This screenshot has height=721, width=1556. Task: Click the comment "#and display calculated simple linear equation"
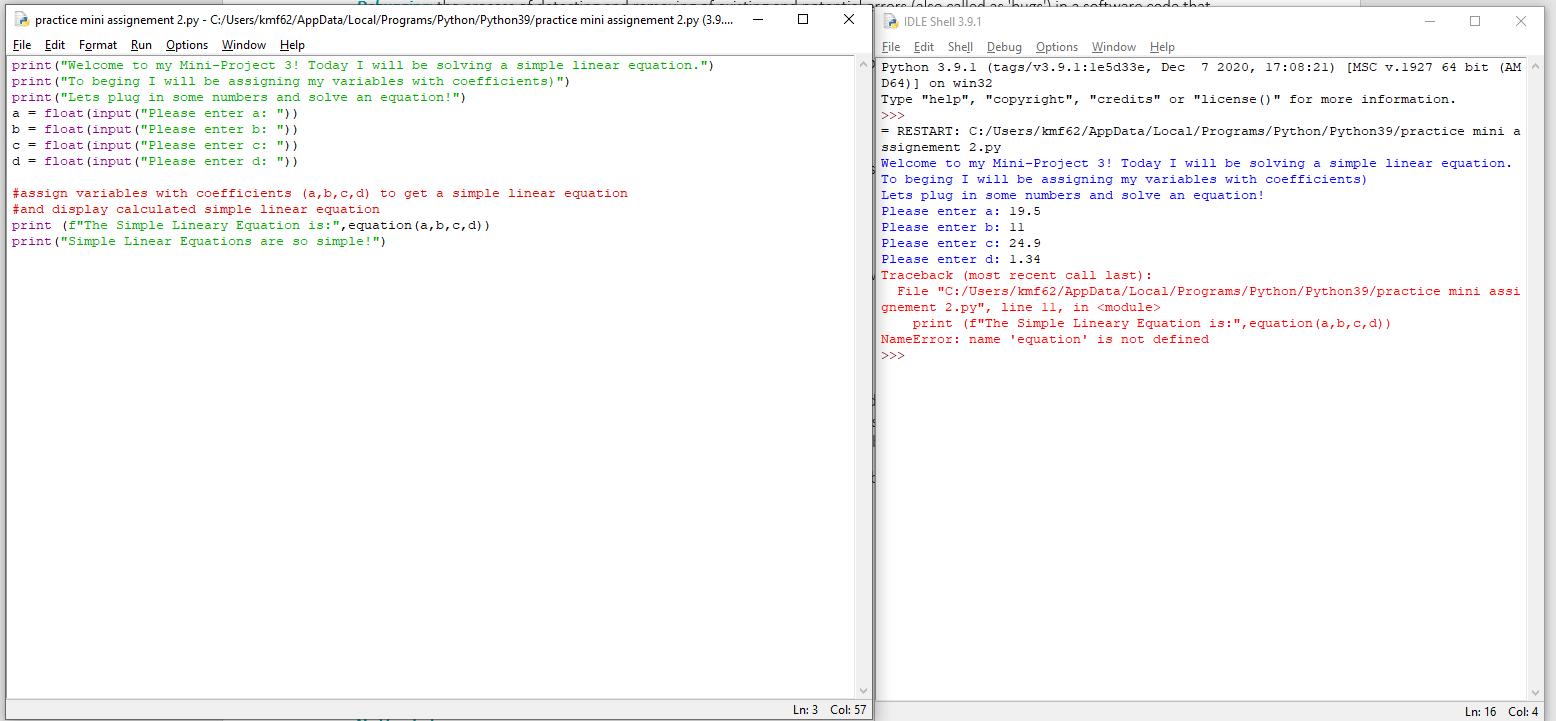[x=196, y=209]
